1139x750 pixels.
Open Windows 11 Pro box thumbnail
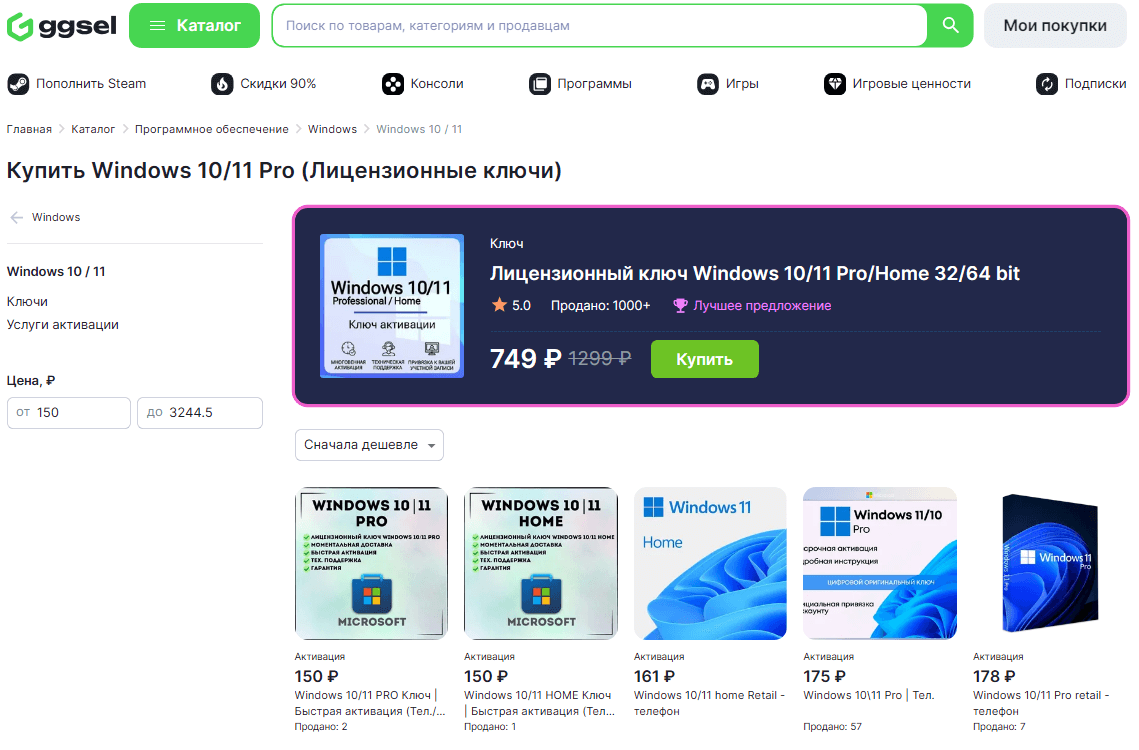[1050, 563]
